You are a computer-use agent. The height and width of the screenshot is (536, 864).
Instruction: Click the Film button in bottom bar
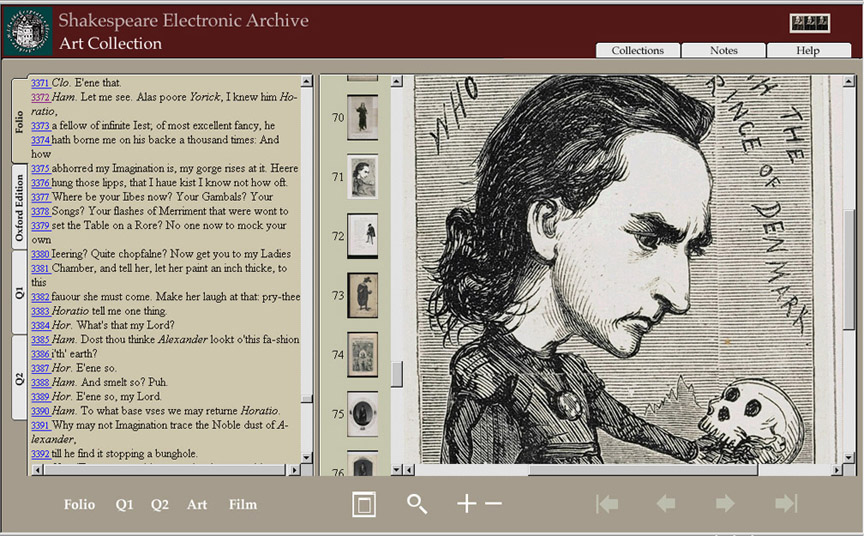click(x=243, y=505)
